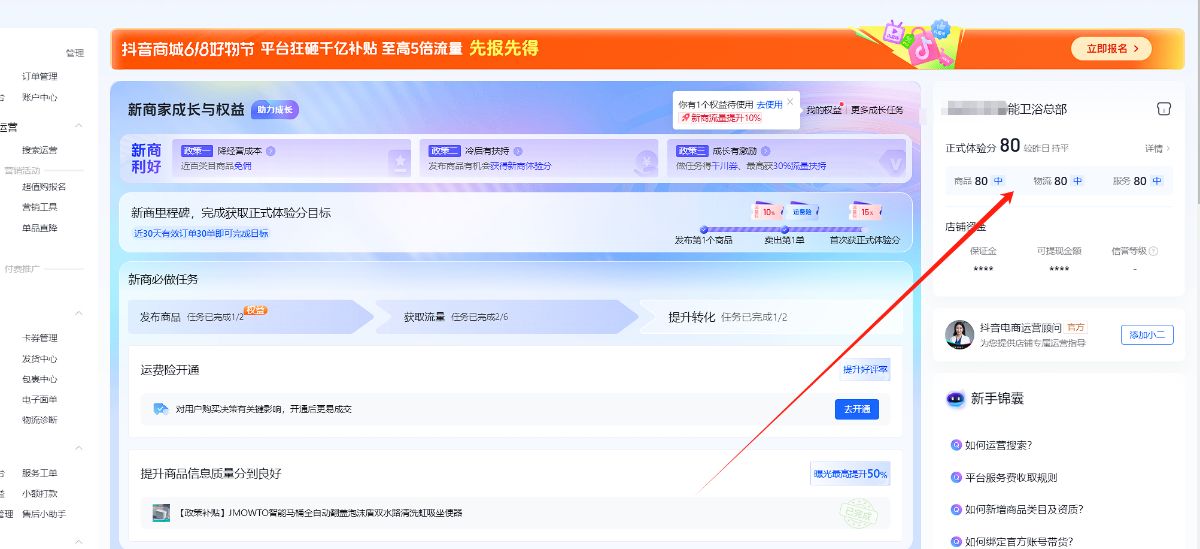This screenshot has height=549, width=1200.
Task: Click the 曝光最高提升50% tag
Action: pyautogui.click(x=850, y=473)
